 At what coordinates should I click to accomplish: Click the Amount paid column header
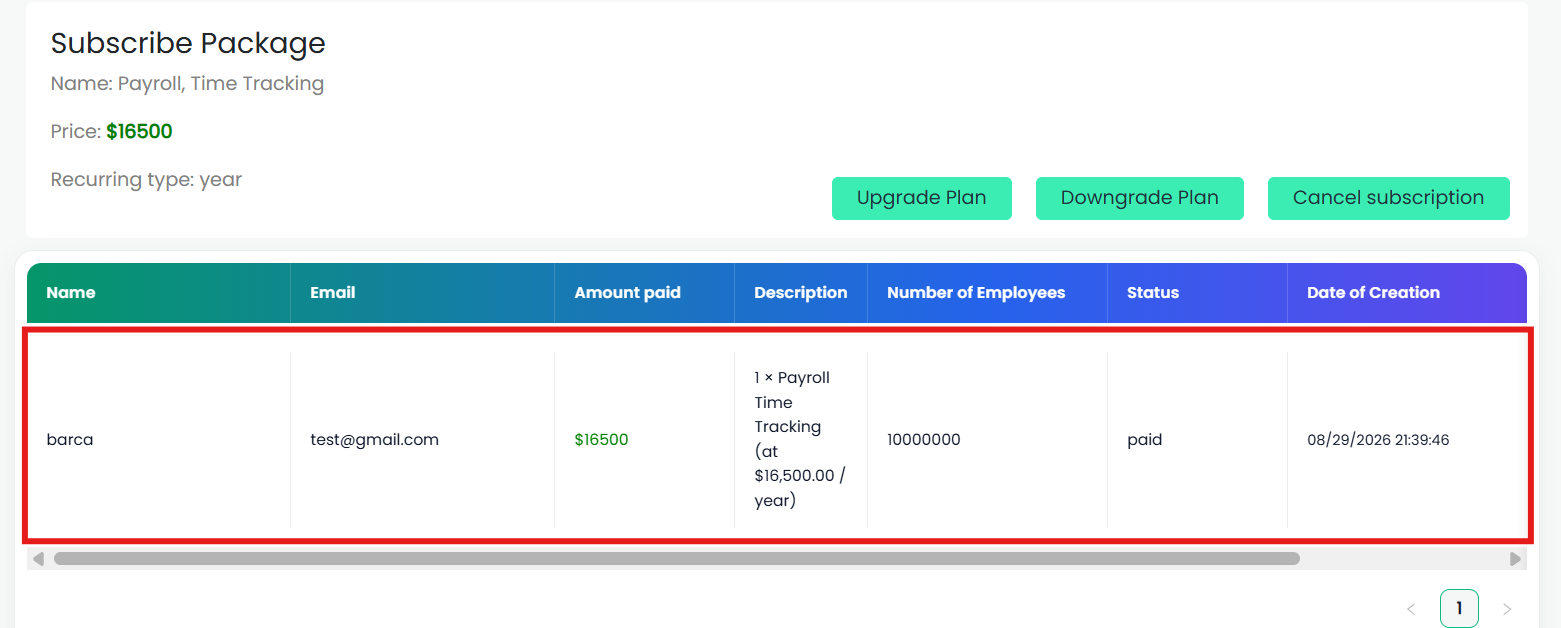(645, 293)
